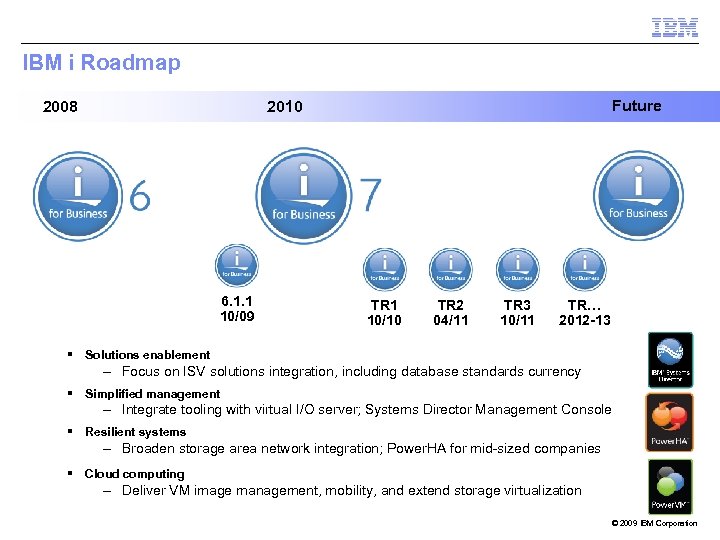Select the small TR2 release badge
720x540 pixels.
click(x=451, y=270)
